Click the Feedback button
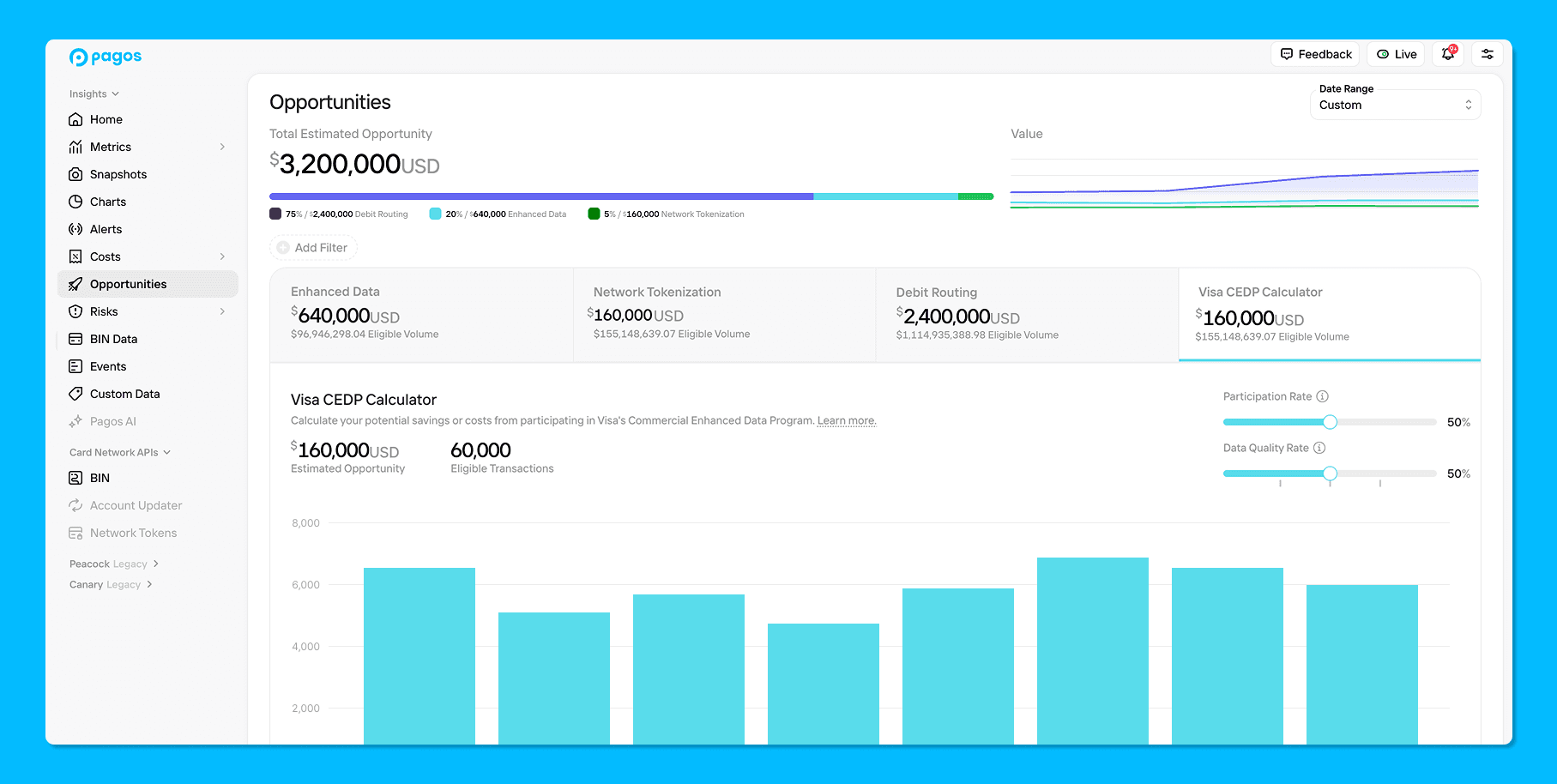1557x784 pixels. pos(1315,54)
